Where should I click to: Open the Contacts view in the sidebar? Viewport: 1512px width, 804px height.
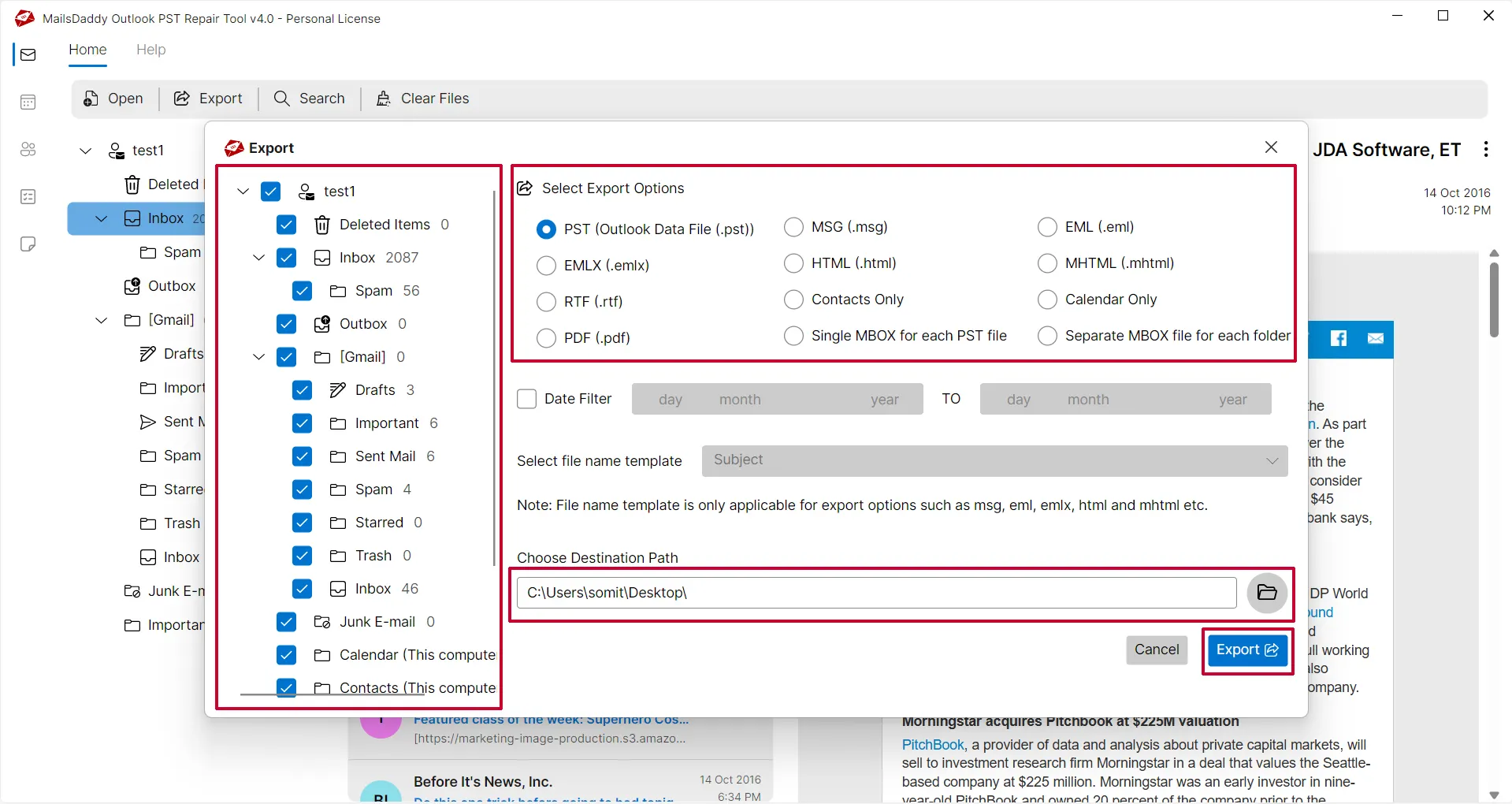[x=28, y=150]
